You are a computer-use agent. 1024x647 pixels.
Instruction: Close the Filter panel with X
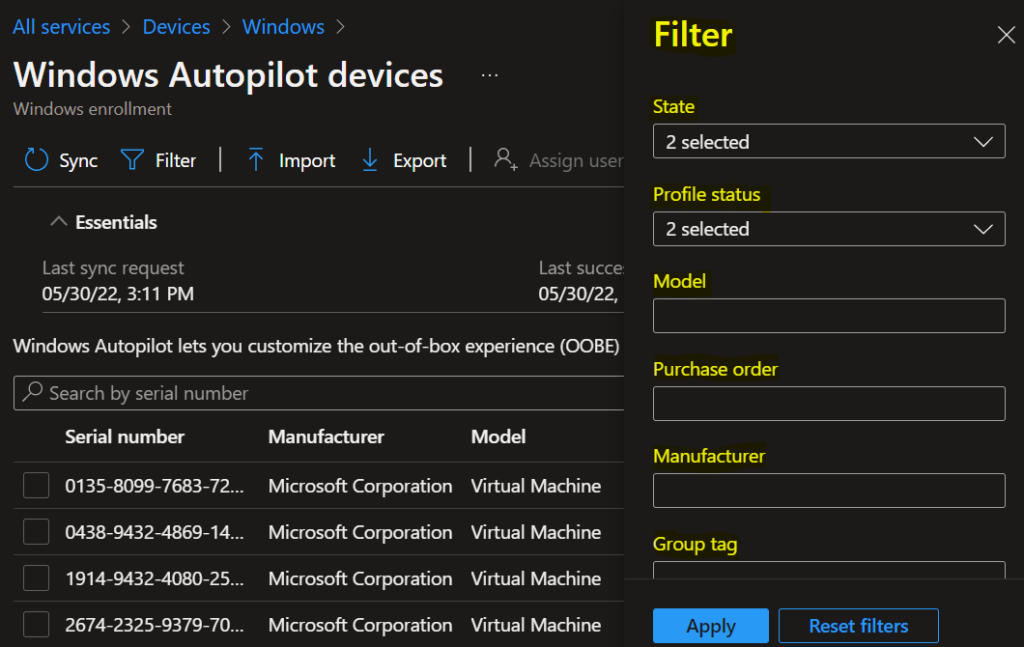coord(1006,35)
